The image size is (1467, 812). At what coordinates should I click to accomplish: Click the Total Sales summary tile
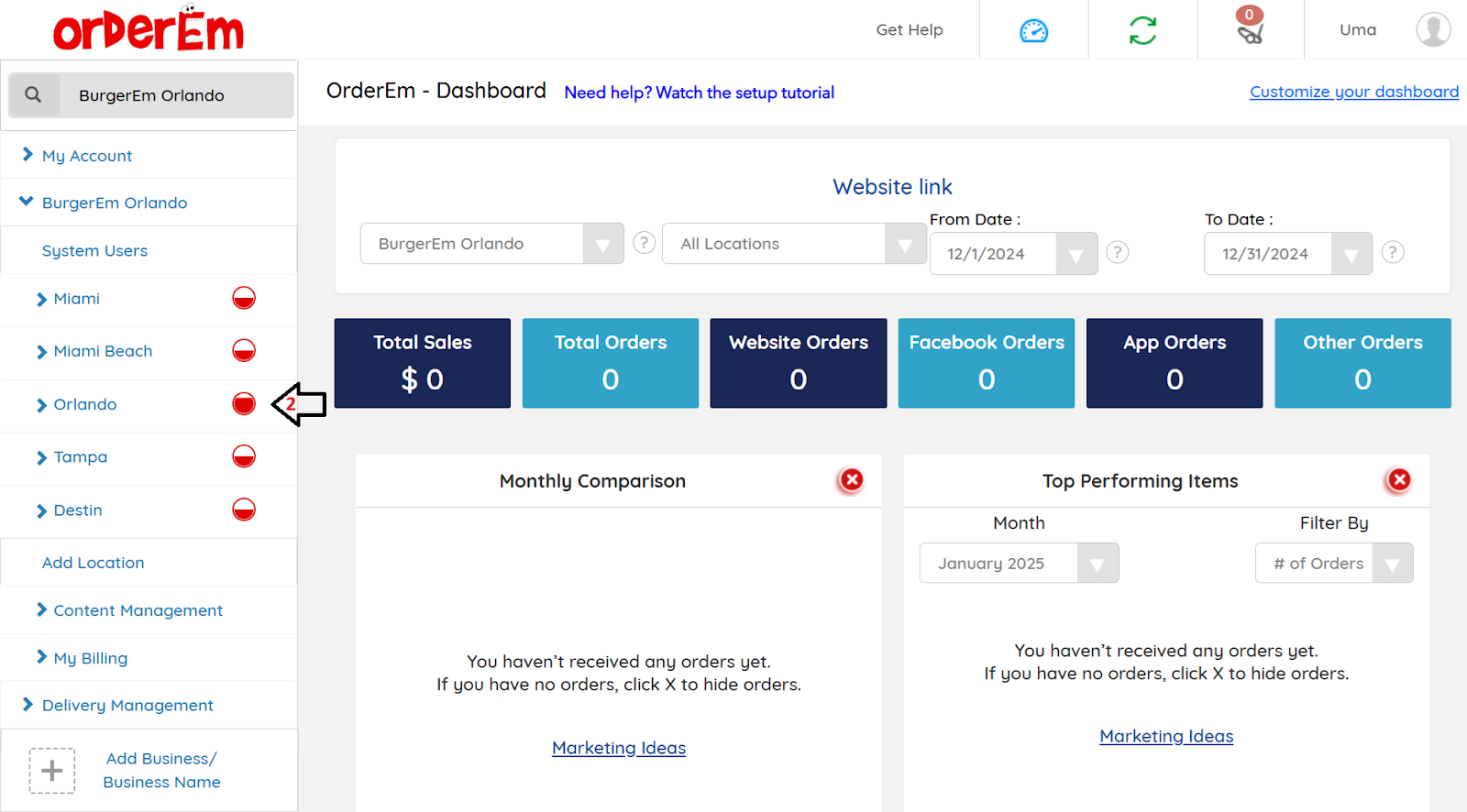422,363
